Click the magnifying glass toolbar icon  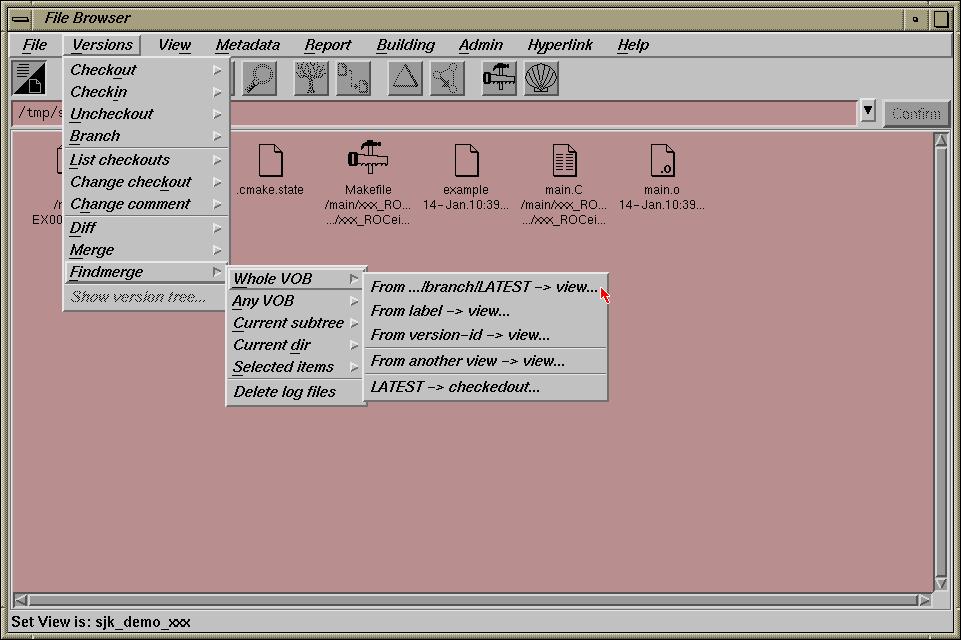[260, 78]
